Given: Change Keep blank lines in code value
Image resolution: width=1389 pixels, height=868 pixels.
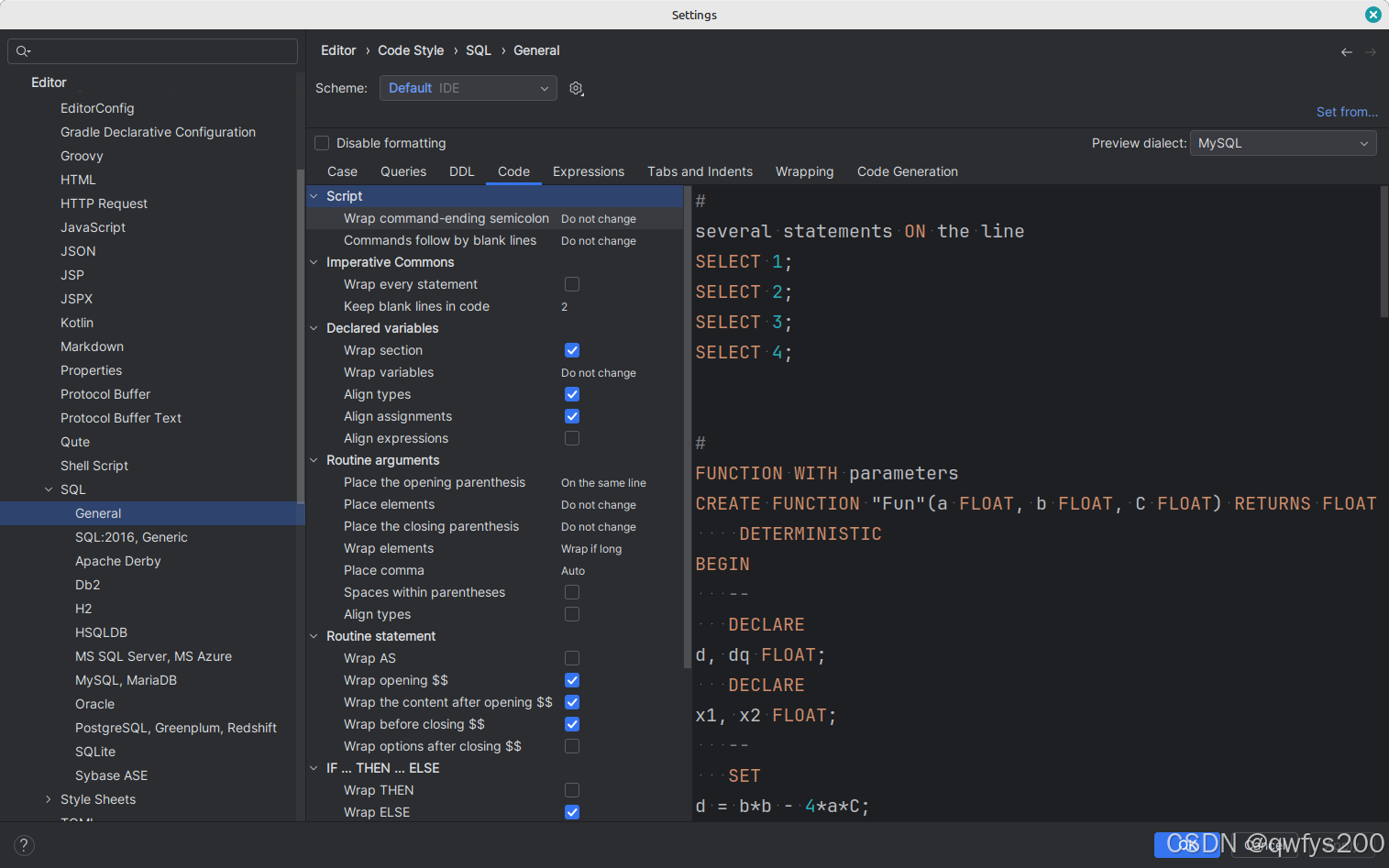Looking at the screenshot, I should coord(564,307).
